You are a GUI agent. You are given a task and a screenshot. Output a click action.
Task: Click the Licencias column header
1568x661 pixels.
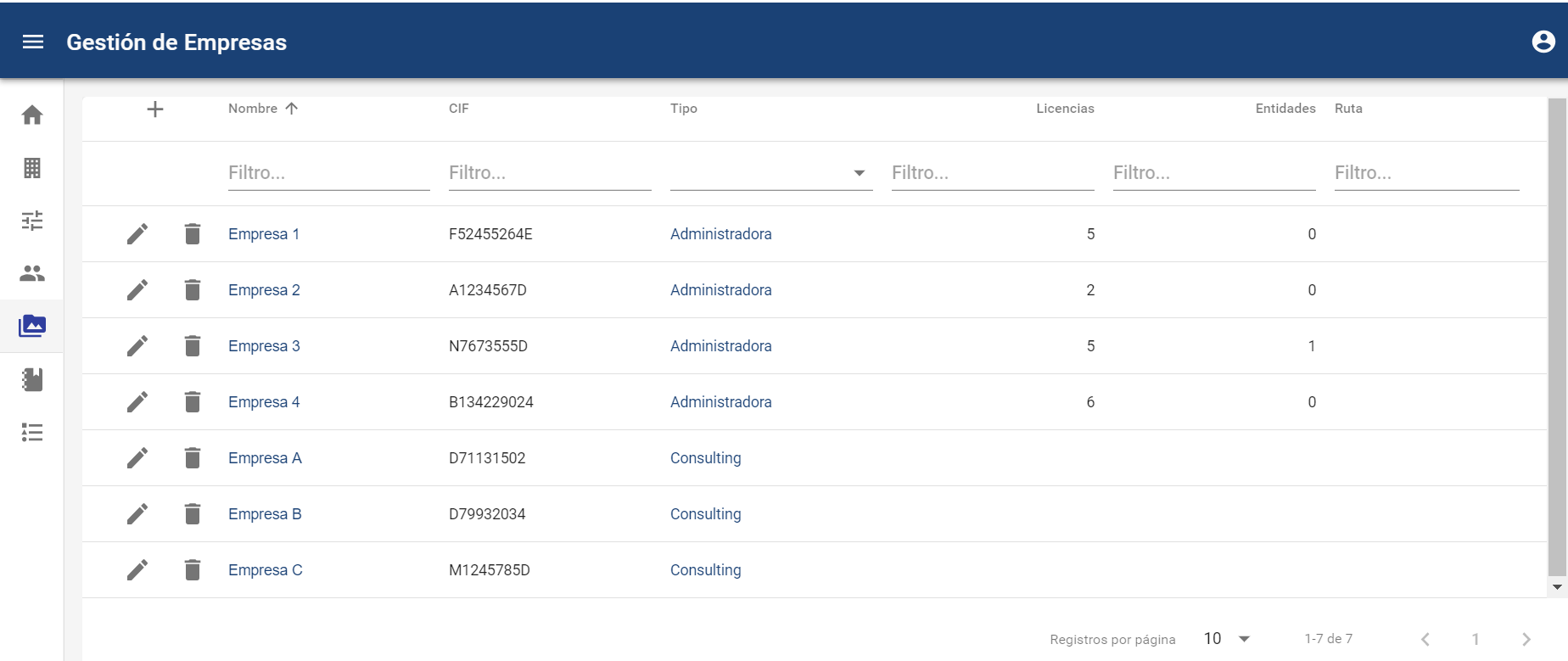[1065, 109]
